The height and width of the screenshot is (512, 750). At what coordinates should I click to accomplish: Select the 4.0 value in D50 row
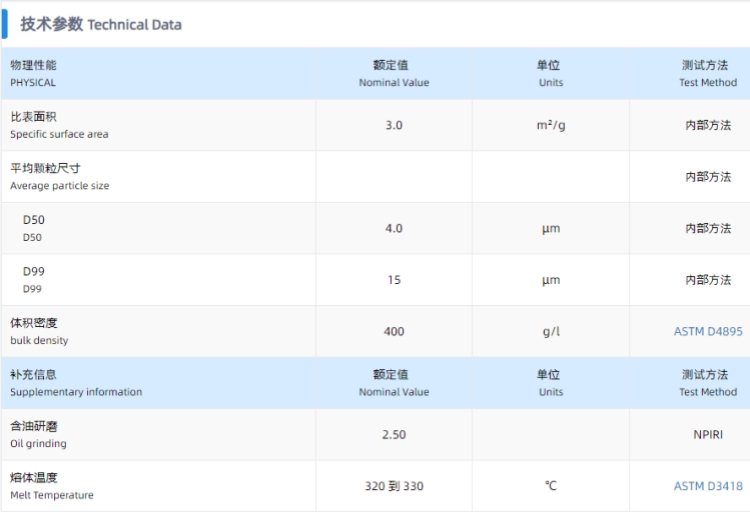pos(394,228)
